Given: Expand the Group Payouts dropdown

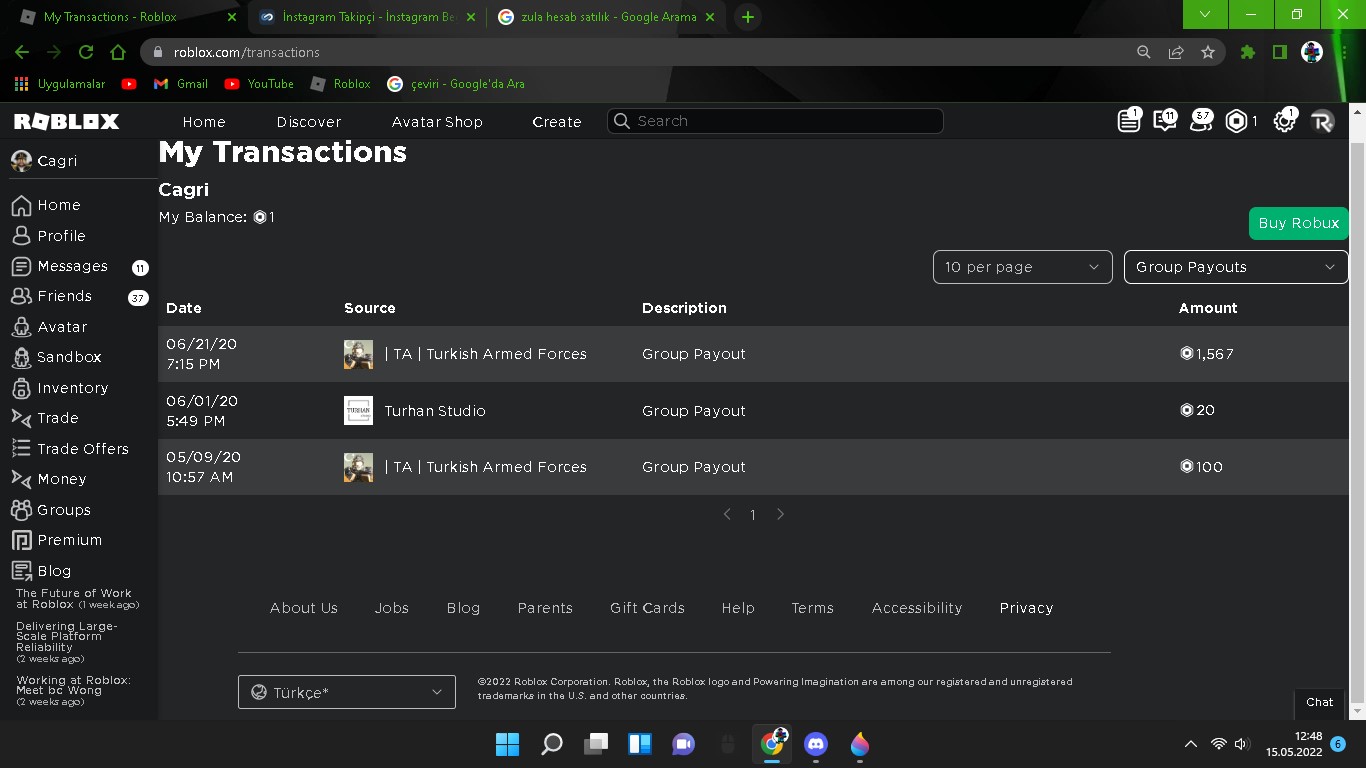Looking at the screenshot, I should [x=1236, y=267].
